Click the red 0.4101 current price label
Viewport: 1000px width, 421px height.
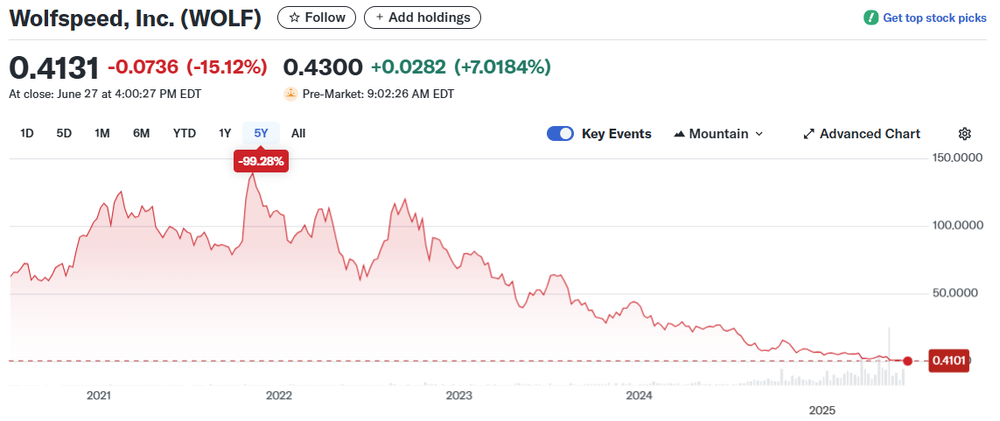[947, 361]
